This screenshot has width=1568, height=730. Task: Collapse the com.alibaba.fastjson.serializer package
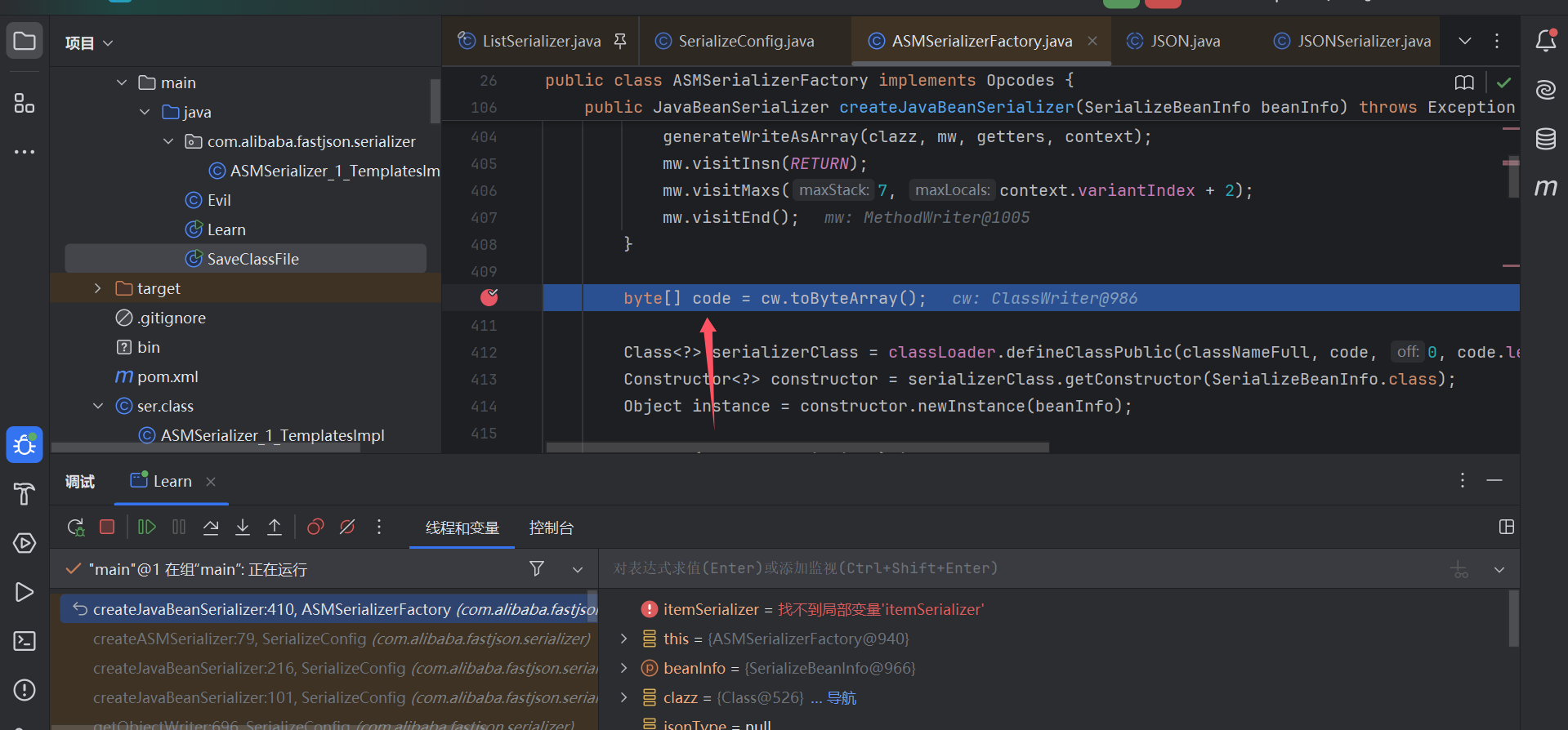pyautogui.click(x=168, y=141)
